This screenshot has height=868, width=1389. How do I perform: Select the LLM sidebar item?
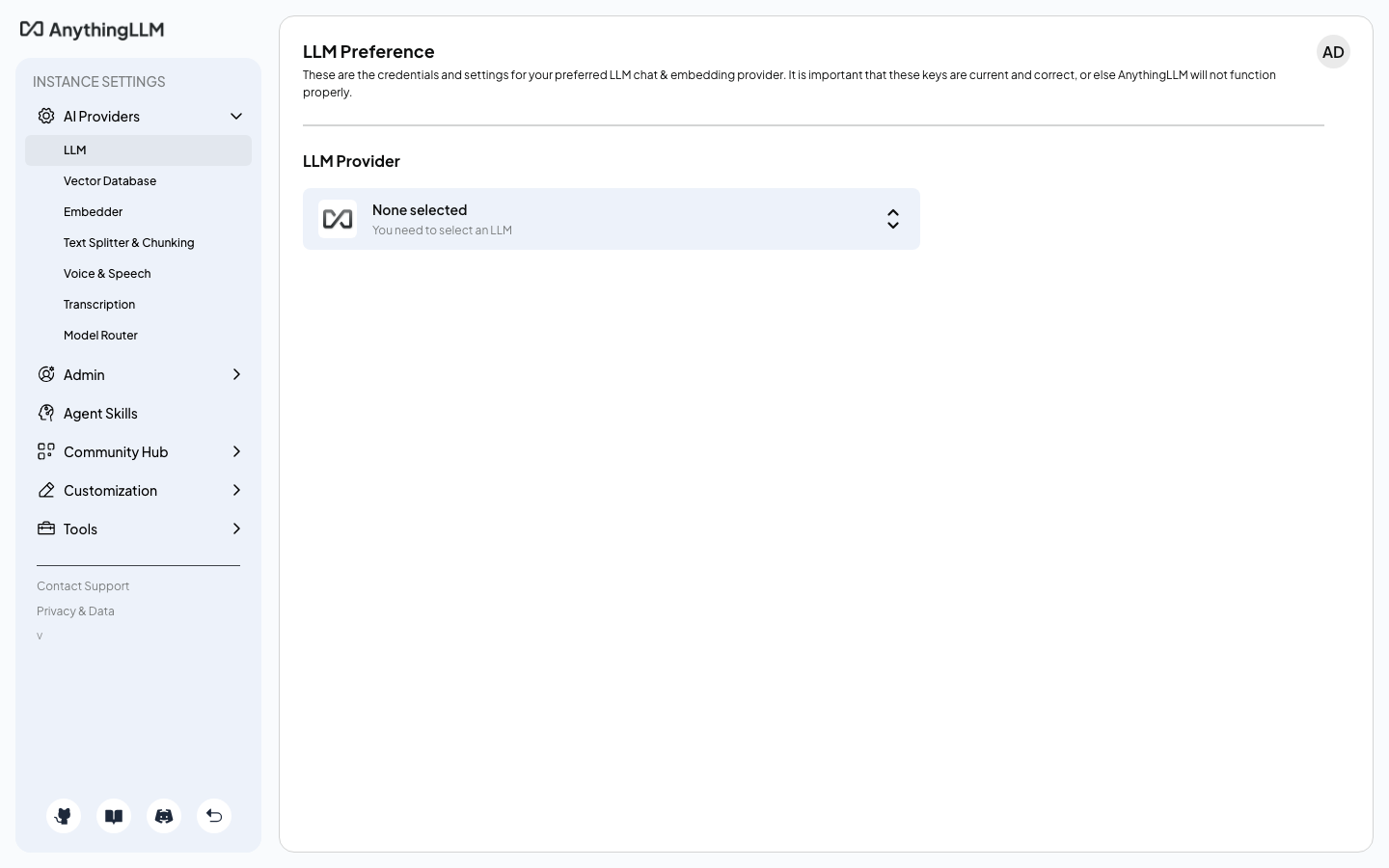(x=138, y=150)
